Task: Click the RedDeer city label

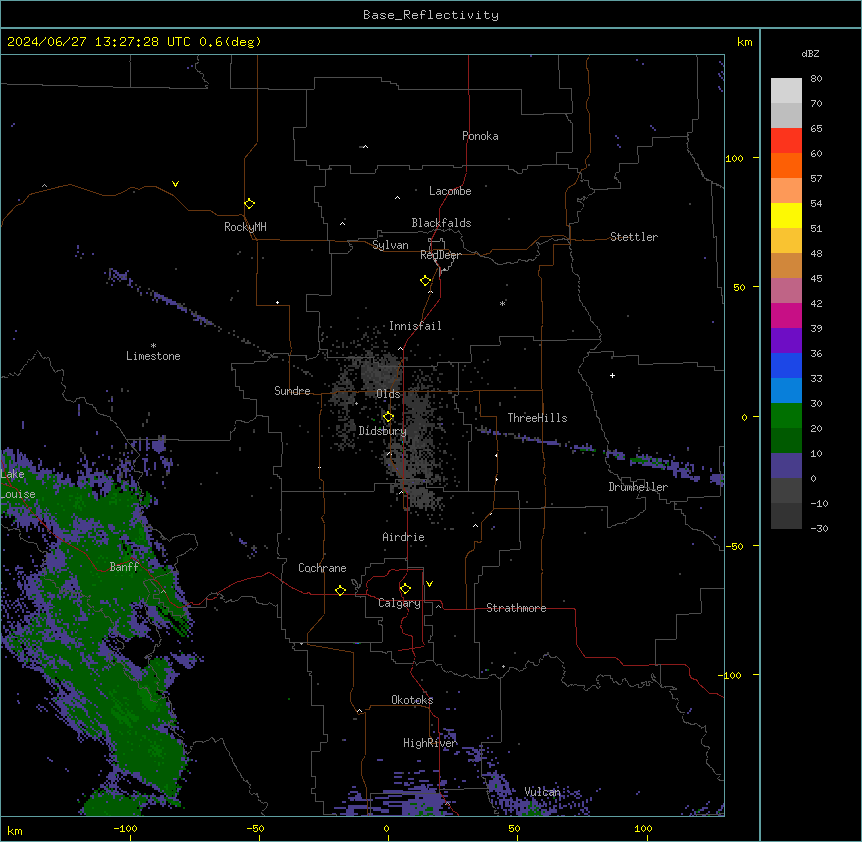Action: [440, 255]
